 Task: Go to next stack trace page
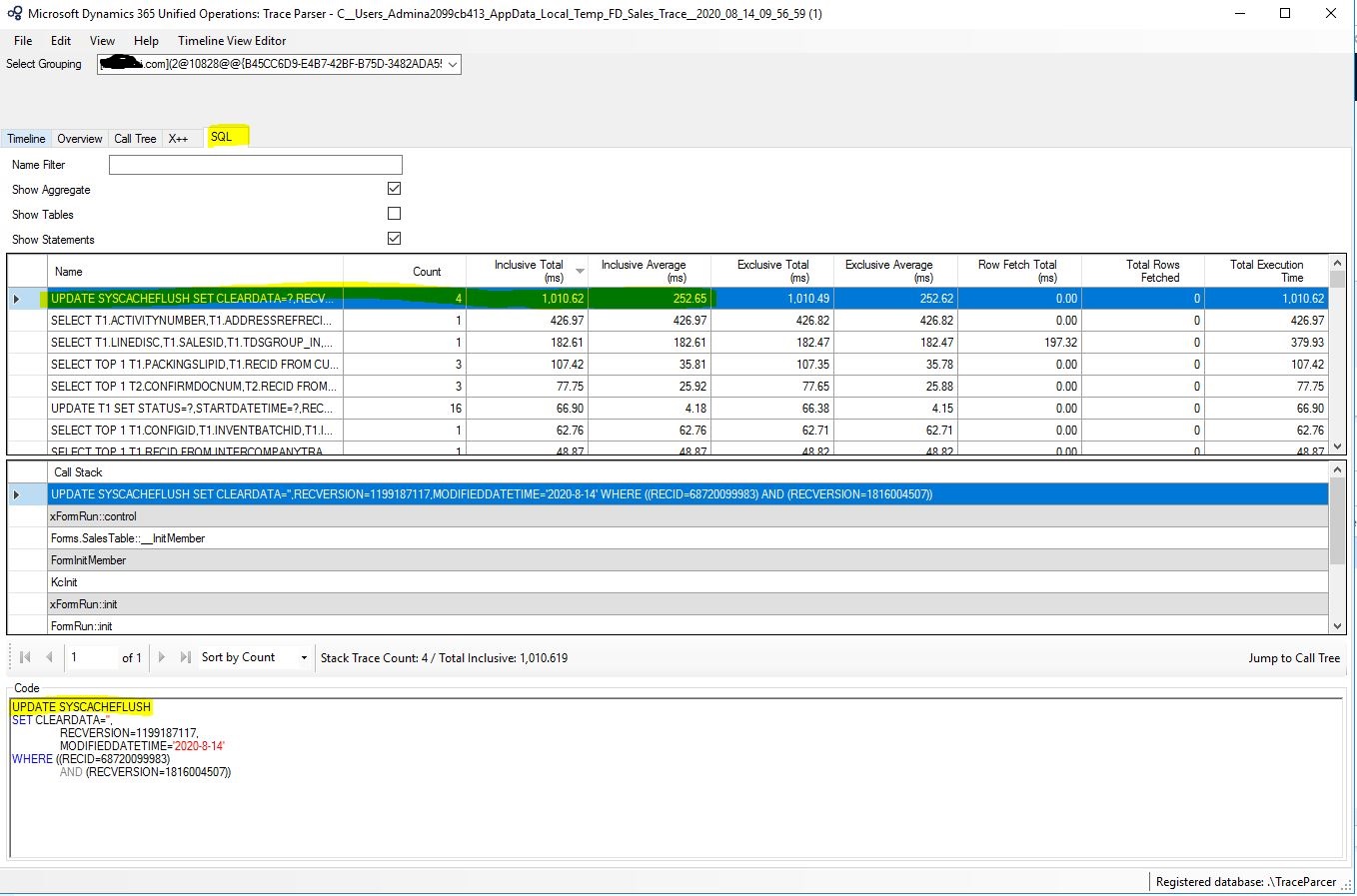click(162, 657)
